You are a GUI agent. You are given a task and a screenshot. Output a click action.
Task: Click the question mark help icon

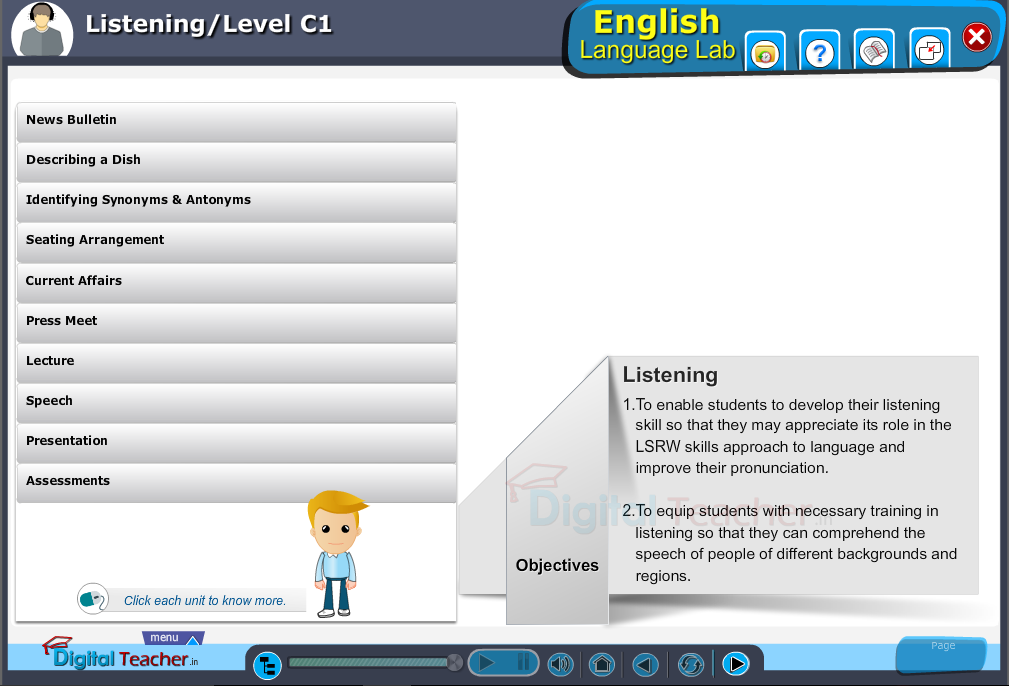819,52
